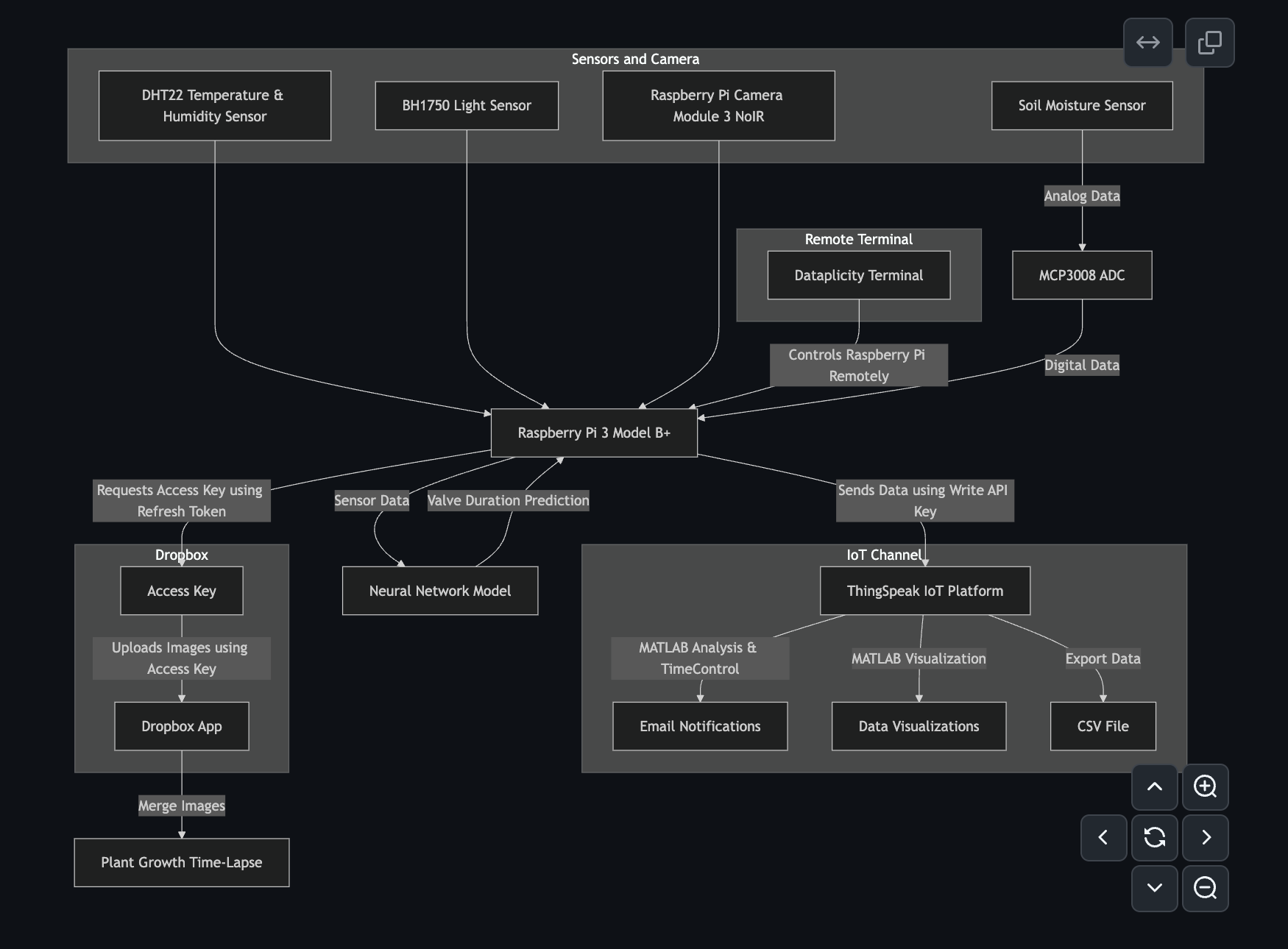Click the CSV File node
The height and width of the screenshot is (949, 1288).
[1102, 726]
